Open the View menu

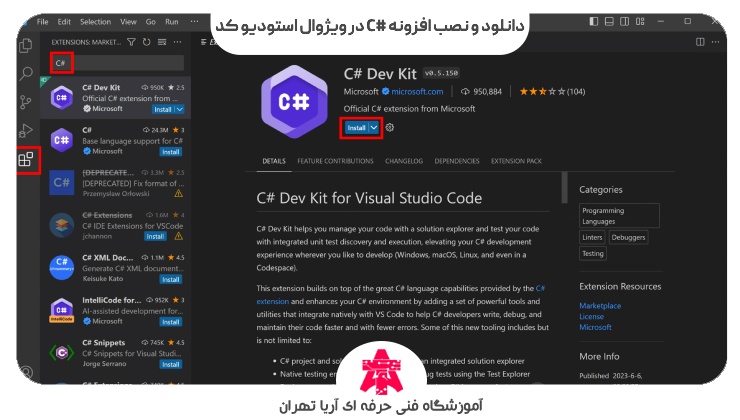[128, 22]
